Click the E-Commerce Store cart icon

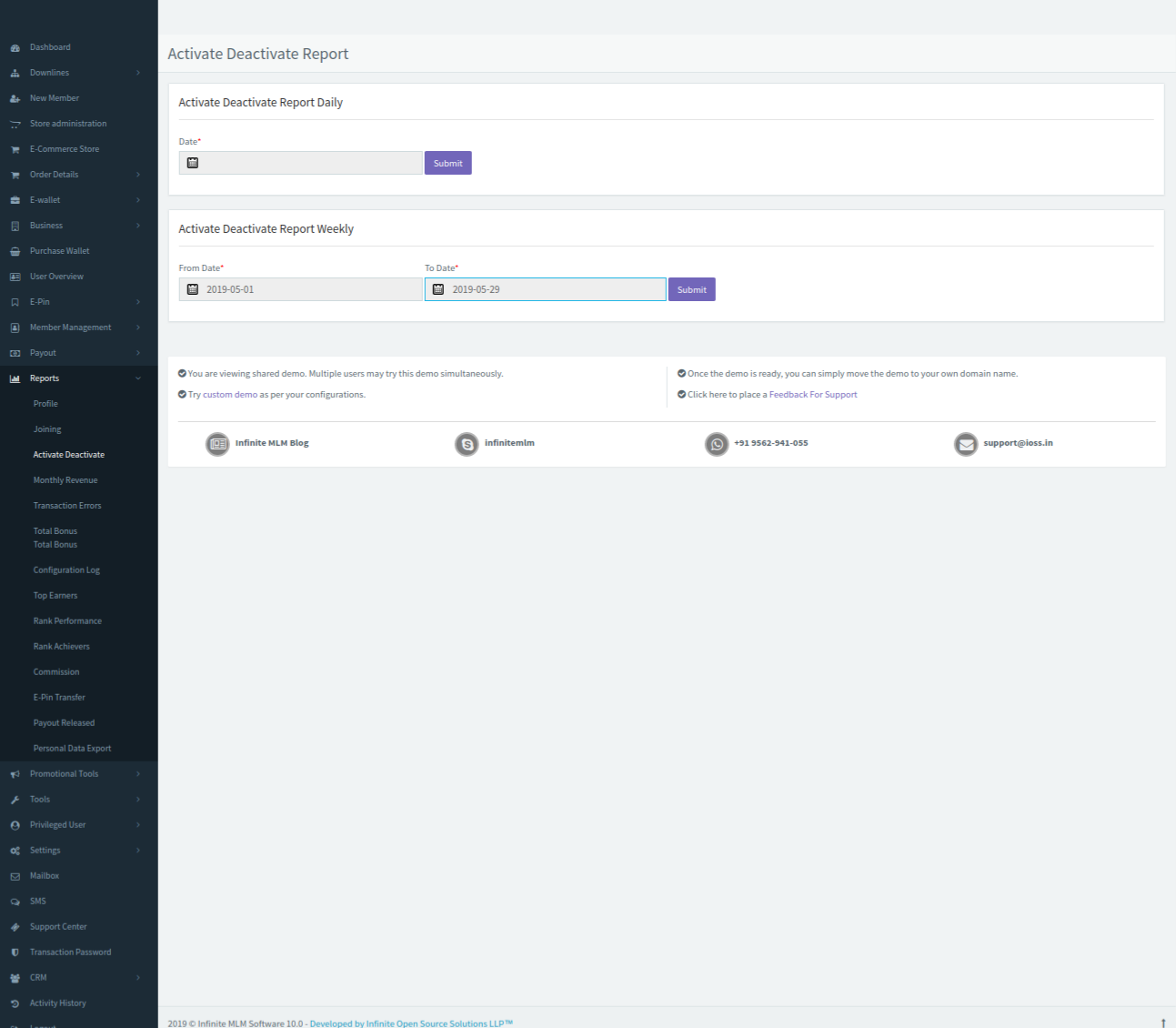[x=15, y=149]
